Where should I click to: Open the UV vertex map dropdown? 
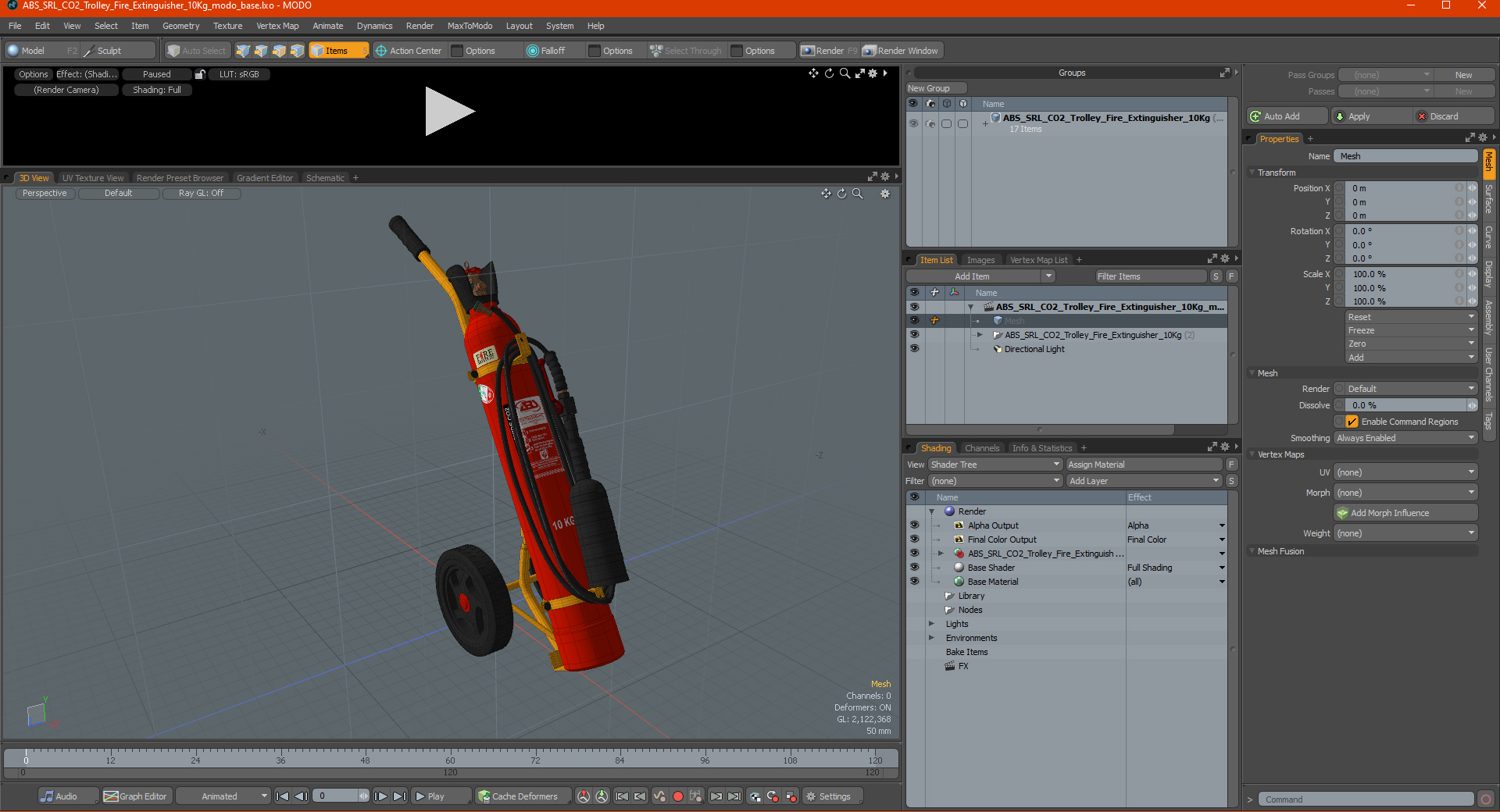coord(1405,472)
